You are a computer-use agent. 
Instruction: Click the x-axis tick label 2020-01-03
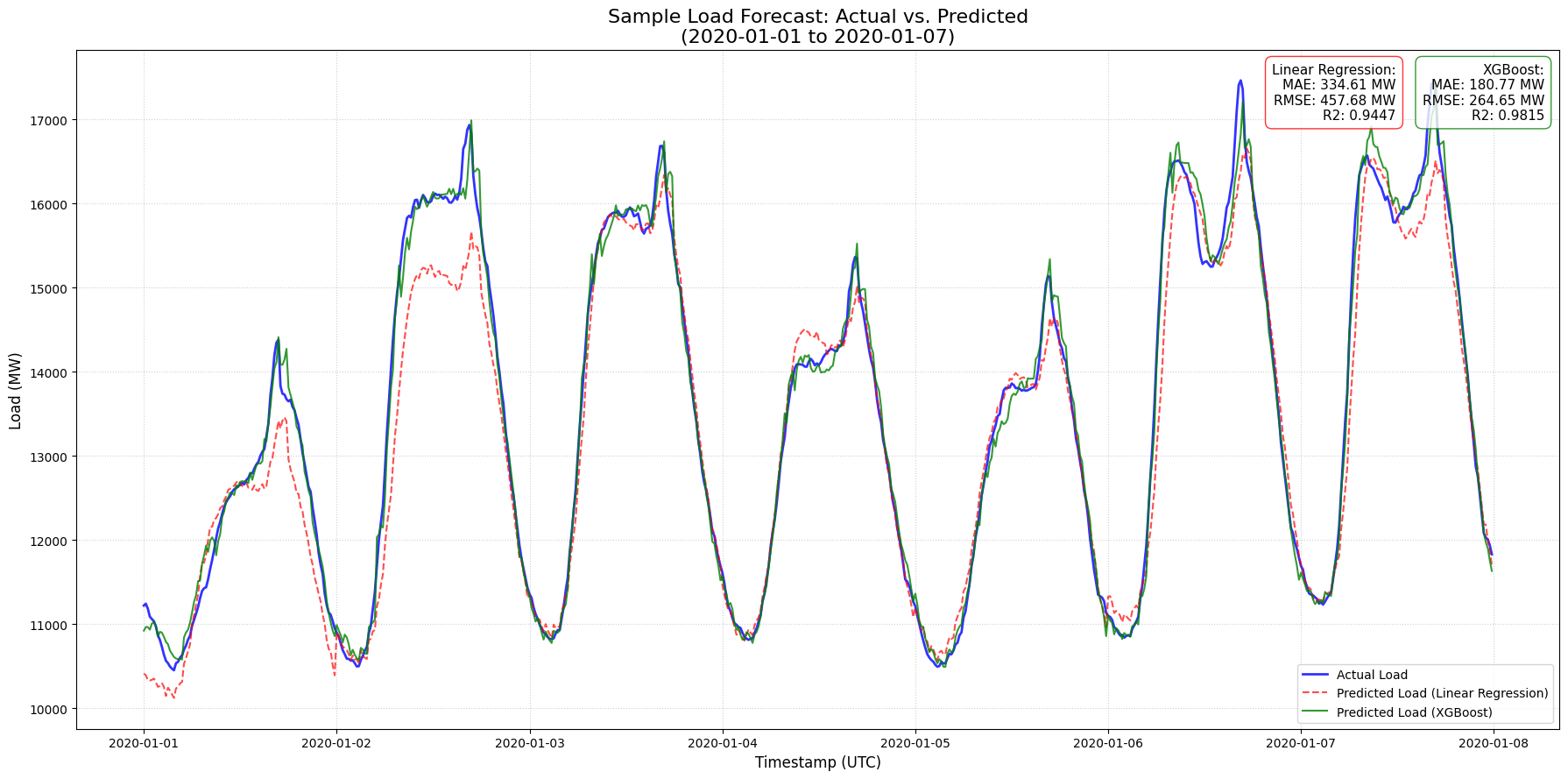click(x=529, y=743)
